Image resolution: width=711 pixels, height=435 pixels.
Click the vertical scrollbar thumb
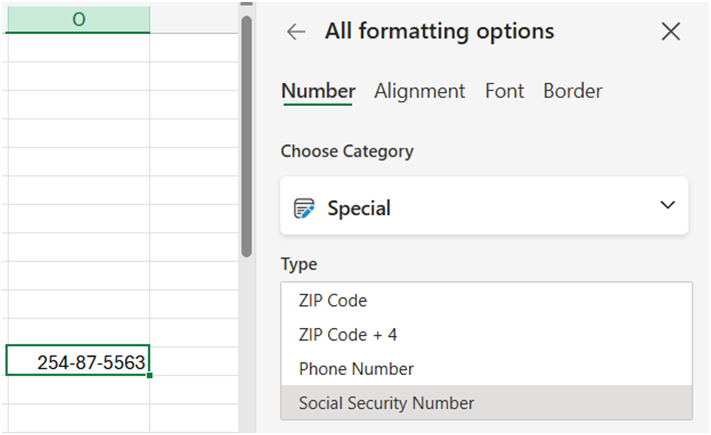[247, 136]
